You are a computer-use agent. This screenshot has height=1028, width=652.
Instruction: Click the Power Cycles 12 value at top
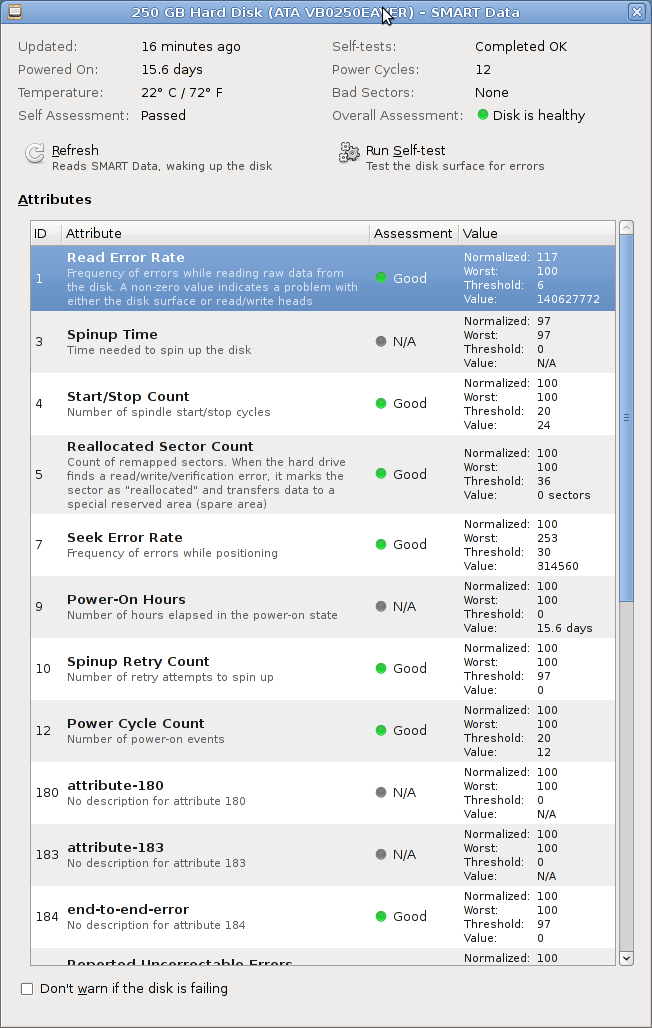point(483,69)
